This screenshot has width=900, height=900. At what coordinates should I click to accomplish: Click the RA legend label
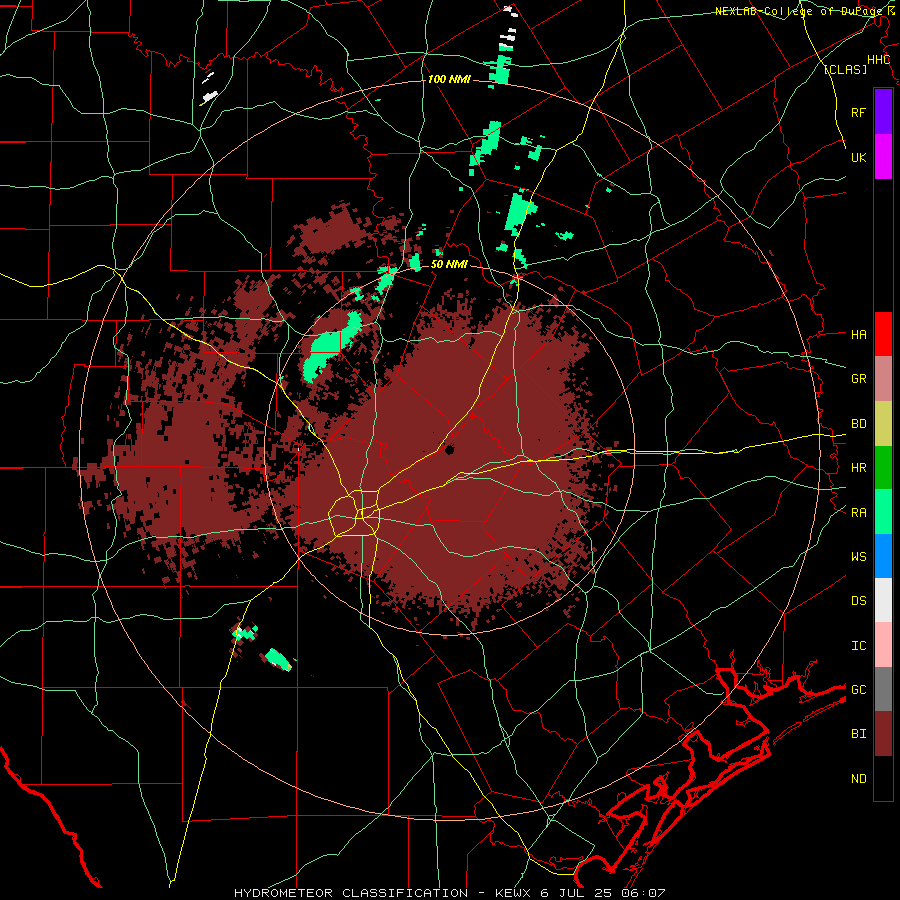858,513
